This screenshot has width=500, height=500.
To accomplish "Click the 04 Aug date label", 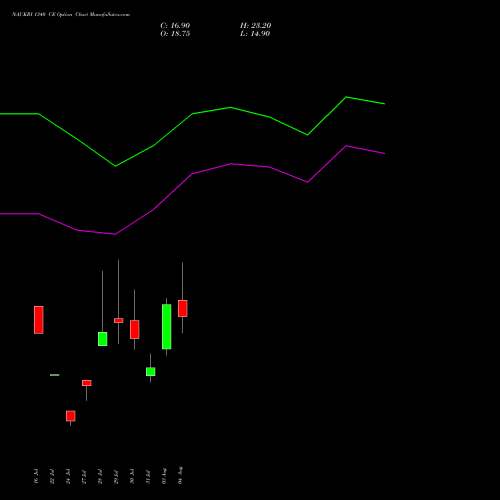I will (180, 475).
